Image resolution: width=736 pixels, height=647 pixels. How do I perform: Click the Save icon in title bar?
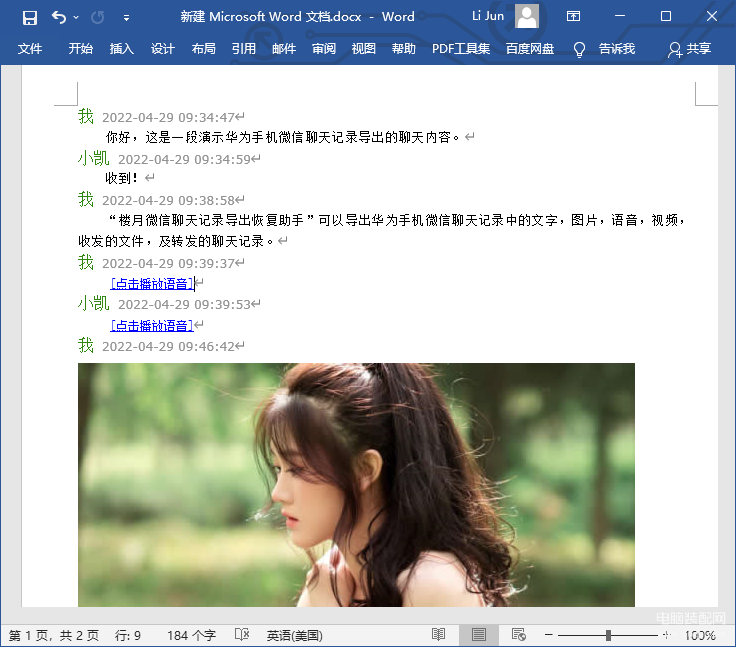click(x=30, y=17)
